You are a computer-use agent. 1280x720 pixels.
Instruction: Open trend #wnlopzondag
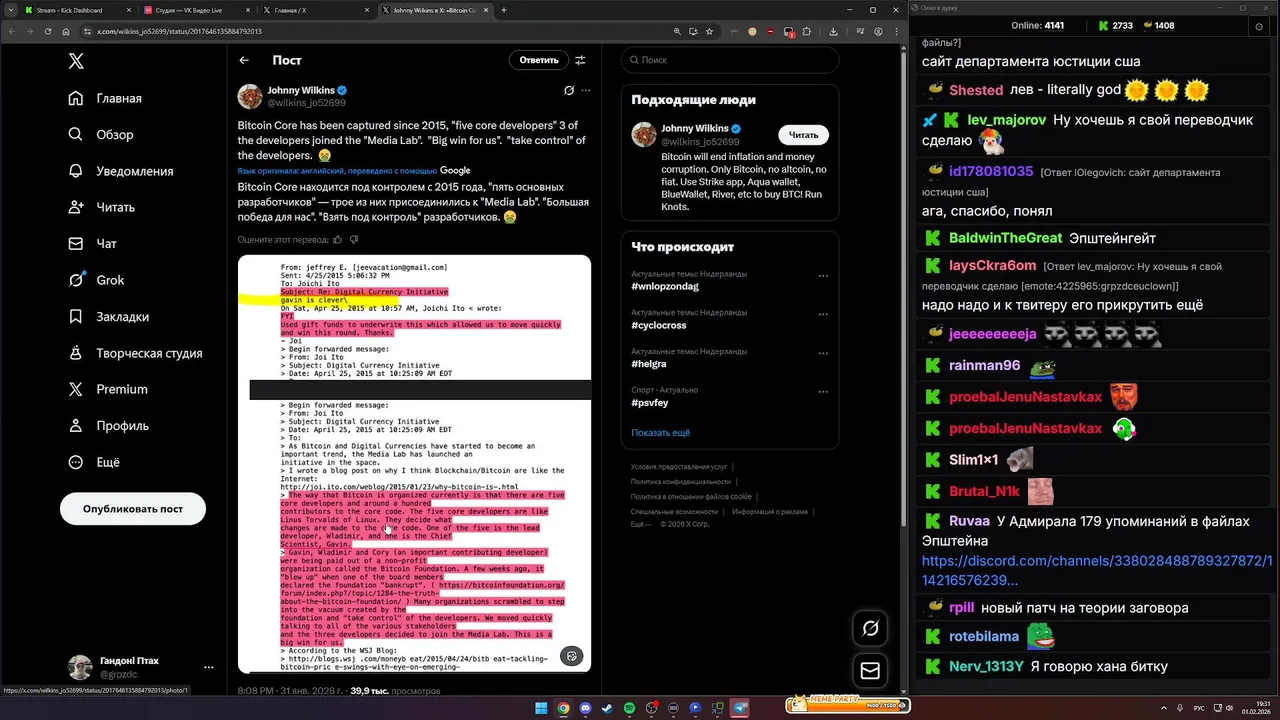[x=665, y=286]
